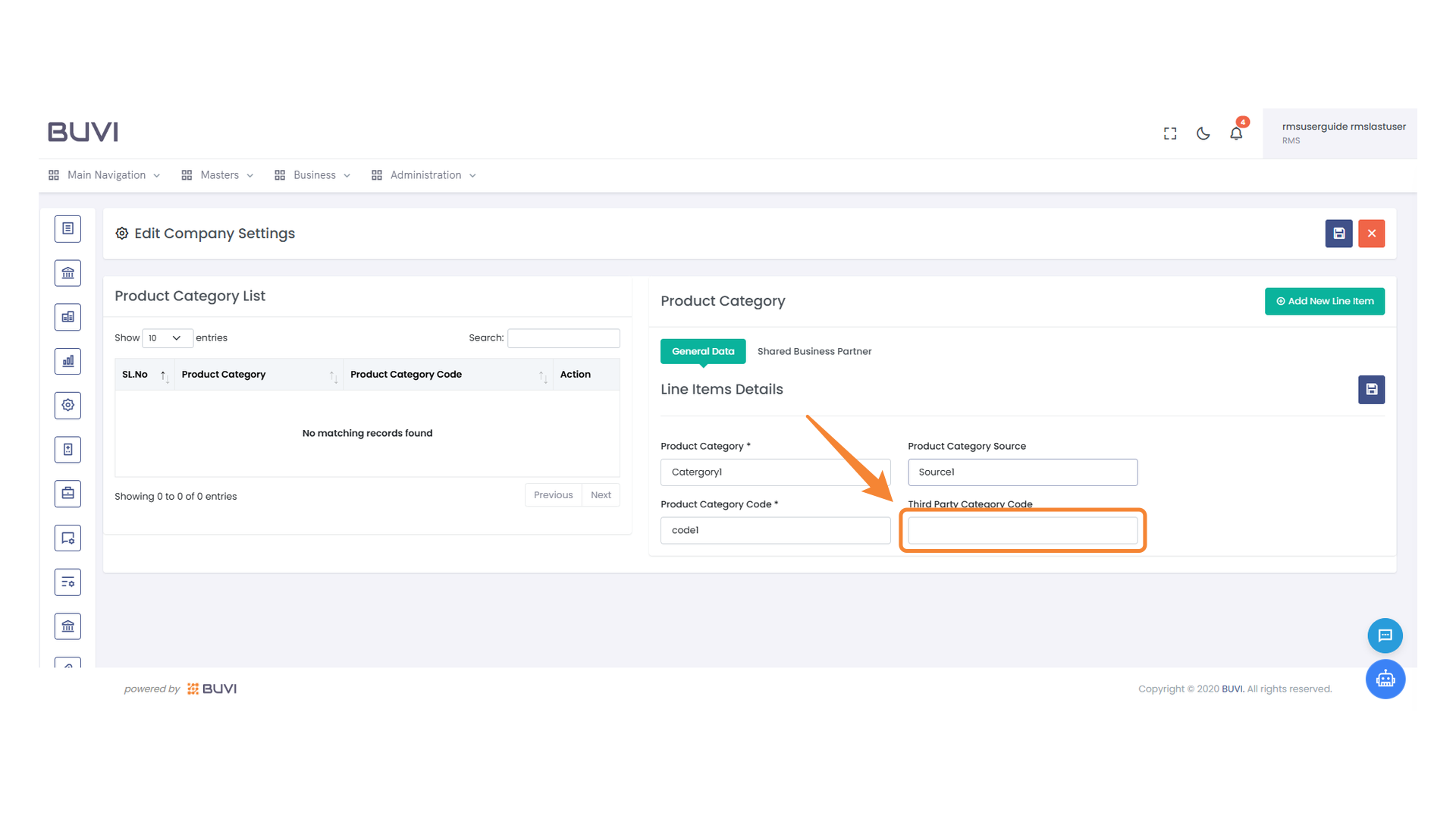Click the Third Party Category Code input field
This screenshot has width=1456, height=819.
tap(1022, 530)
